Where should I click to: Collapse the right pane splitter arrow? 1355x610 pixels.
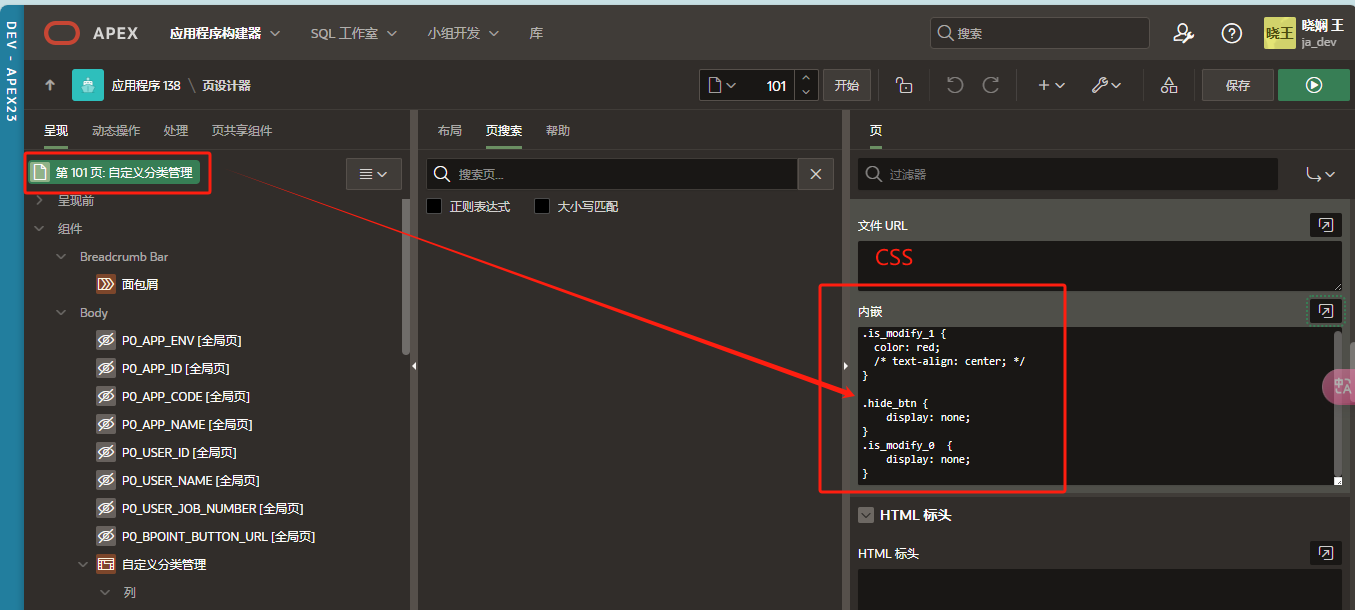(847, 367)
